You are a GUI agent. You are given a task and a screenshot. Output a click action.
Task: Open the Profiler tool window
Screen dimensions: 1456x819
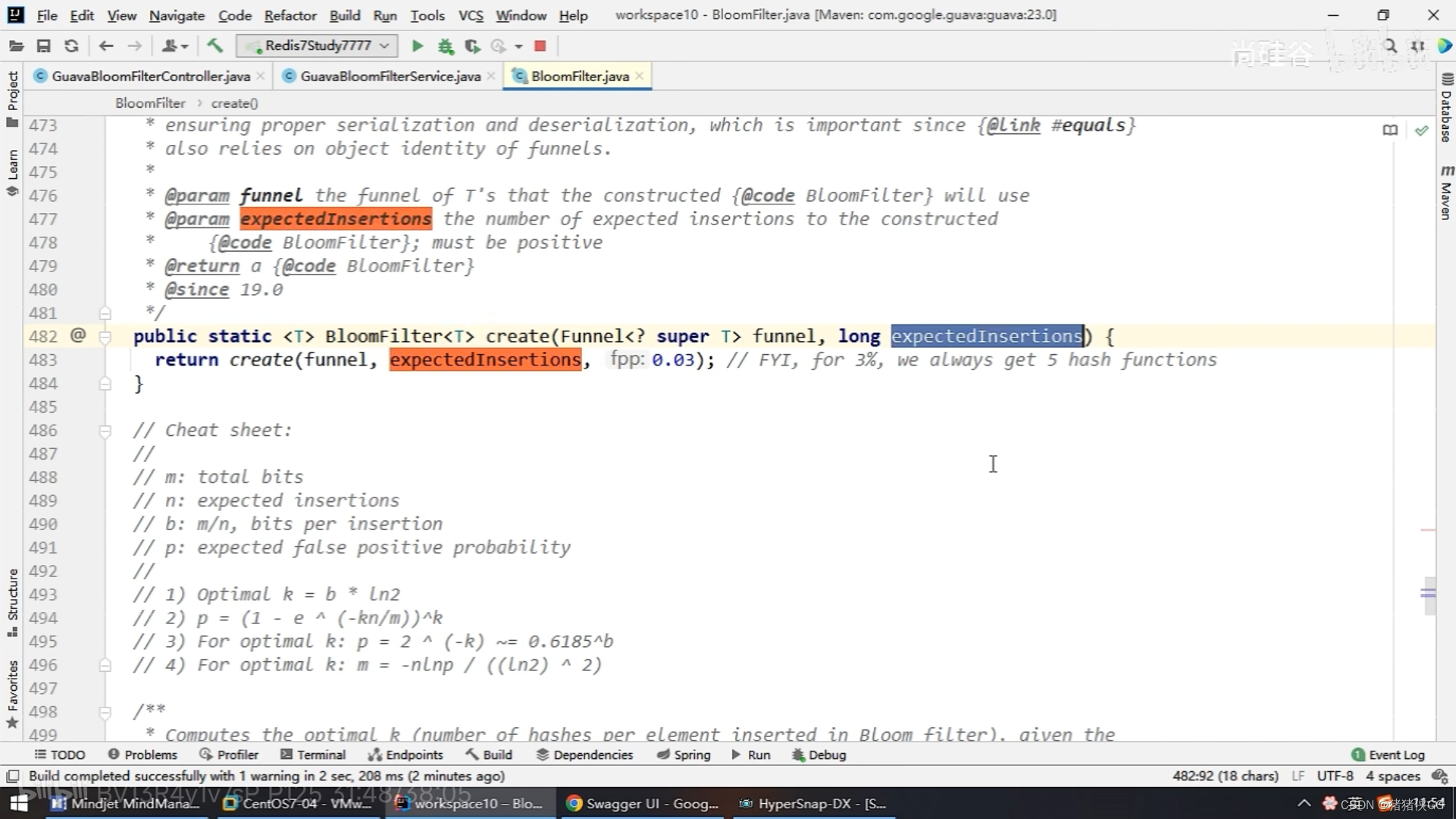[229, 755]
